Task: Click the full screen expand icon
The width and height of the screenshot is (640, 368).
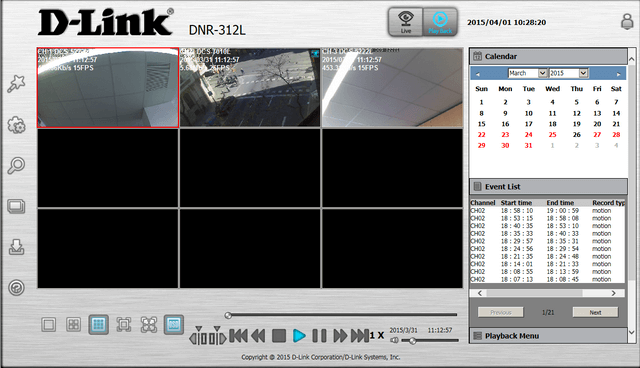Action: (149, 325)
